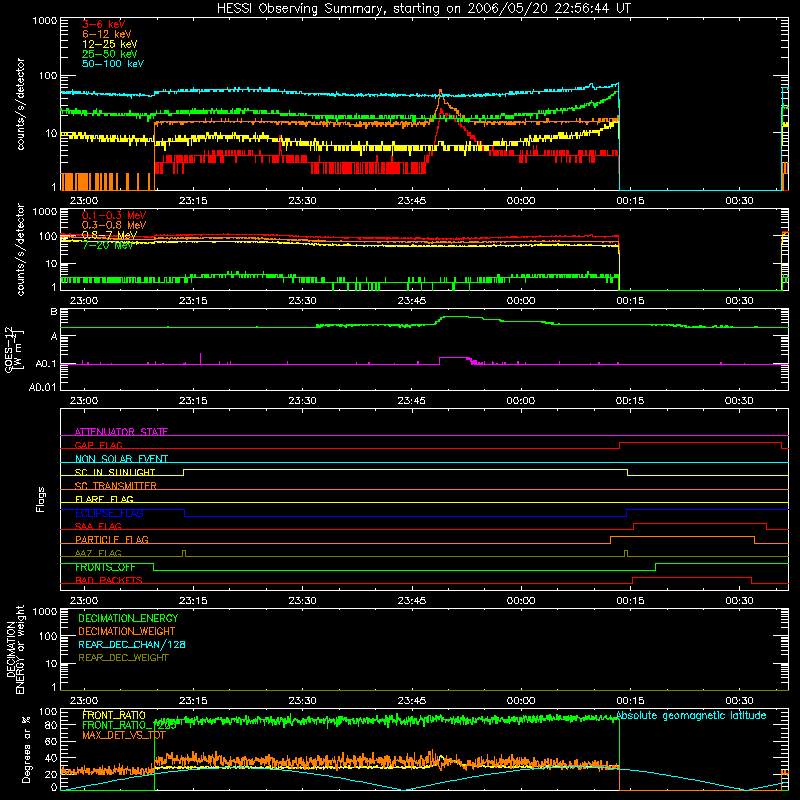Click the 'Absolute geomagnetic latitude' label

(x=691, y=715)
